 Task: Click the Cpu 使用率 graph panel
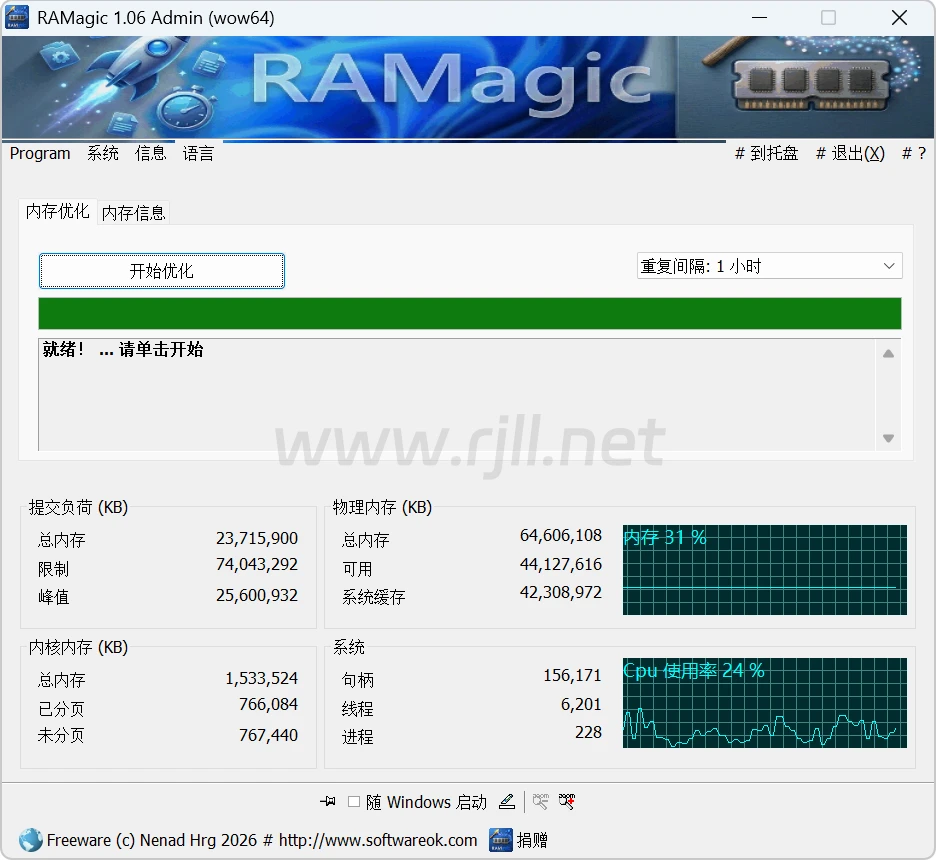pos(764,703)
